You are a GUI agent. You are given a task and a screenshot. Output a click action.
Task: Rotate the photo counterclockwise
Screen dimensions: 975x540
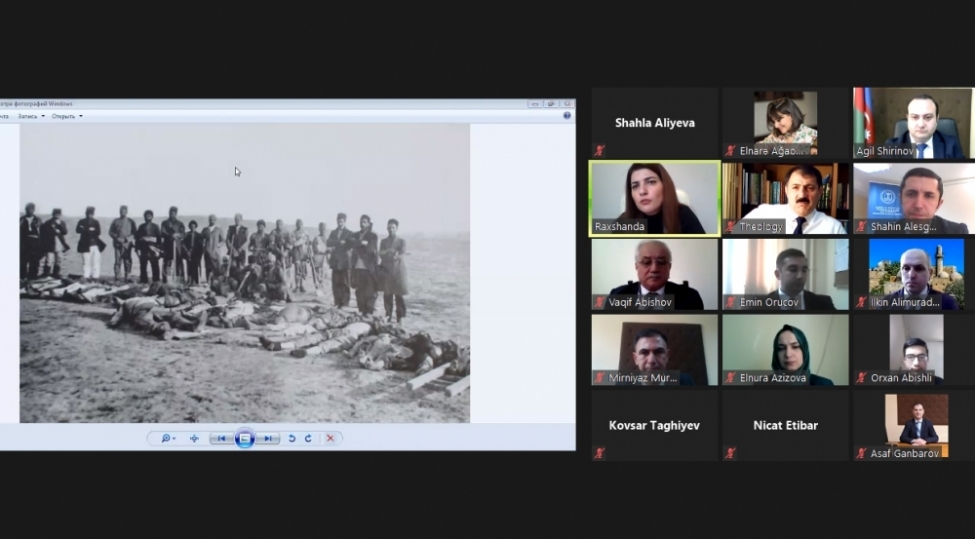click(292, 439)
